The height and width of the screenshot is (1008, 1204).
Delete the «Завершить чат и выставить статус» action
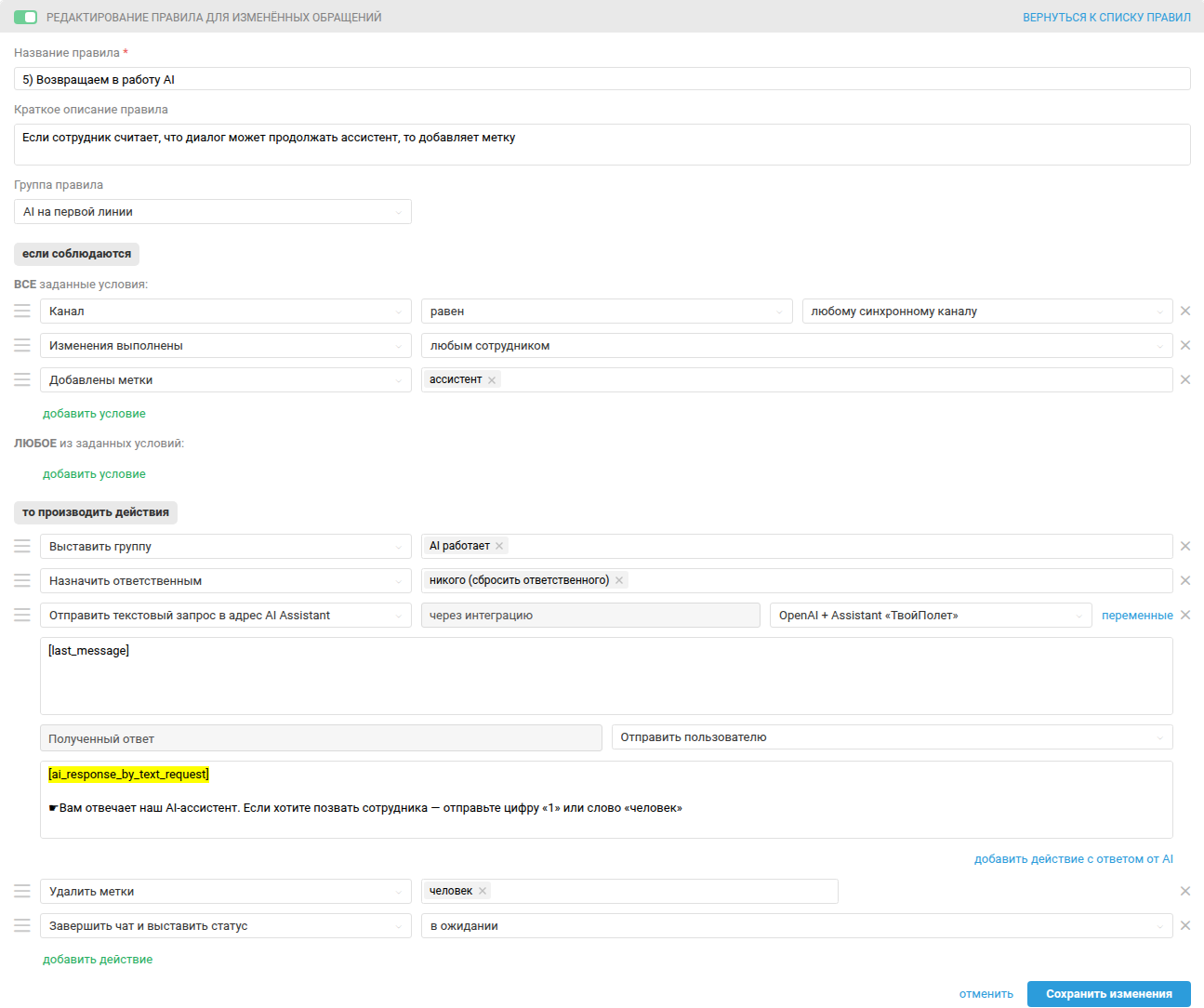tap(1185, 925)
